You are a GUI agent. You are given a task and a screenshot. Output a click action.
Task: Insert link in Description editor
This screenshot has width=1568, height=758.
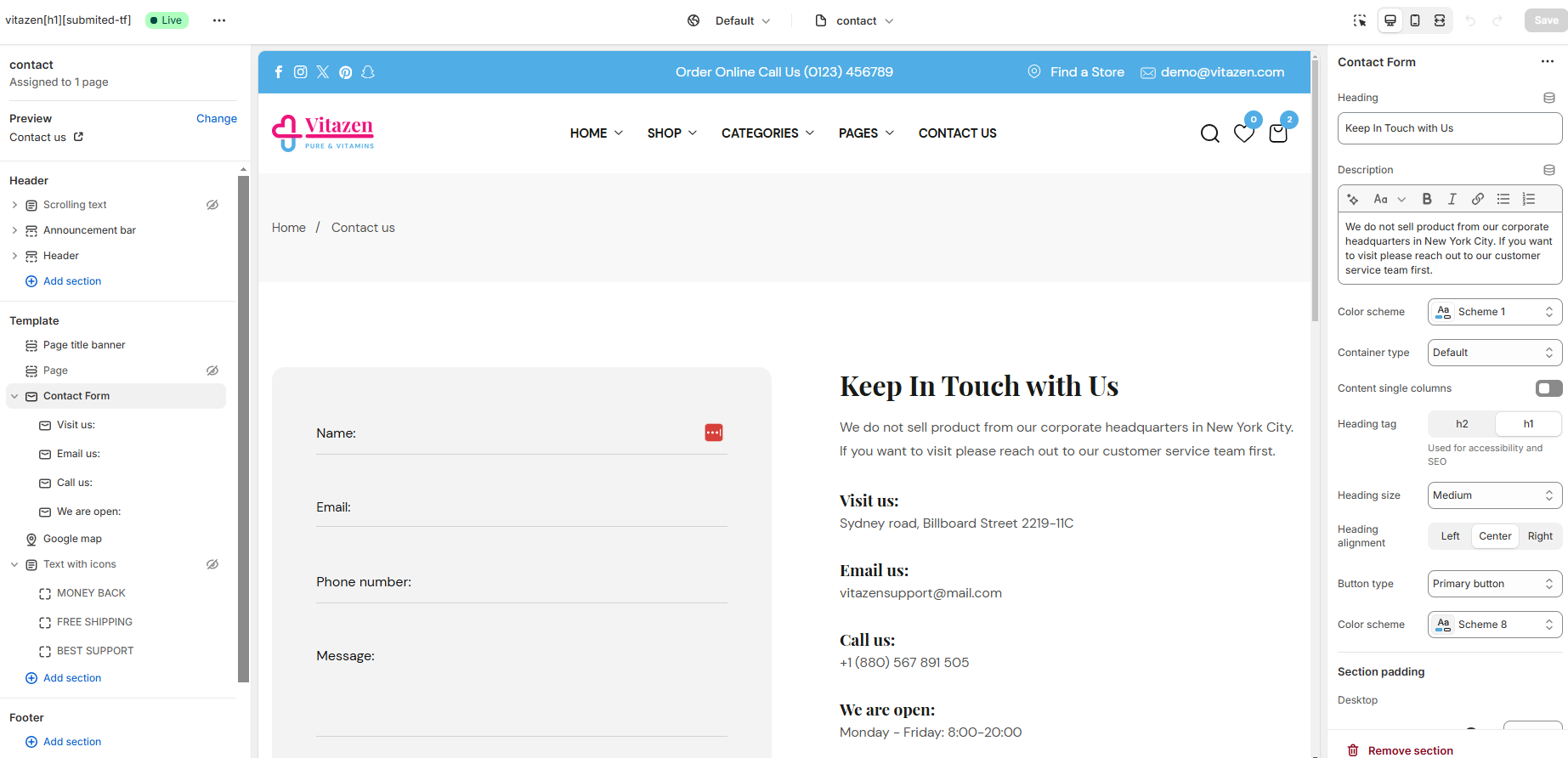point(1478,199)
